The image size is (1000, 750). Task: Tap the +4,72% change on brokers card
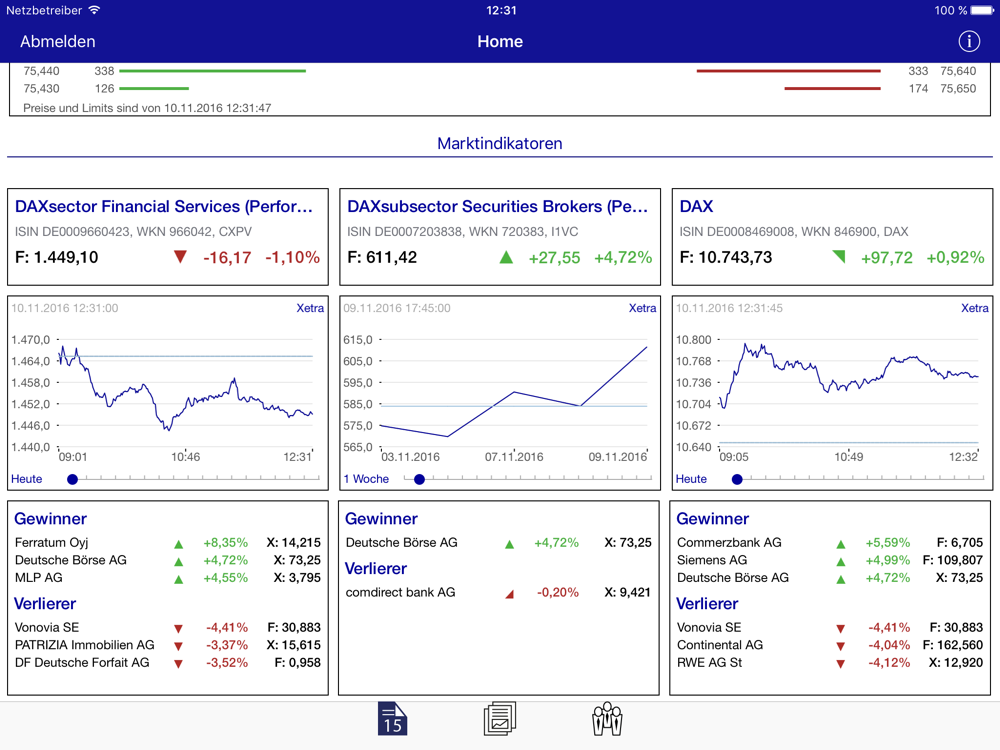(x=623, y=258)
